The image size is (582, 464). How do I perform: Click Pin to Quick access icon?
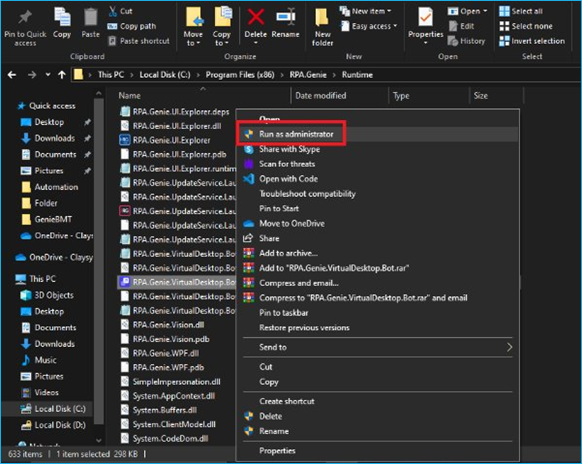click(x=25, y=17)
